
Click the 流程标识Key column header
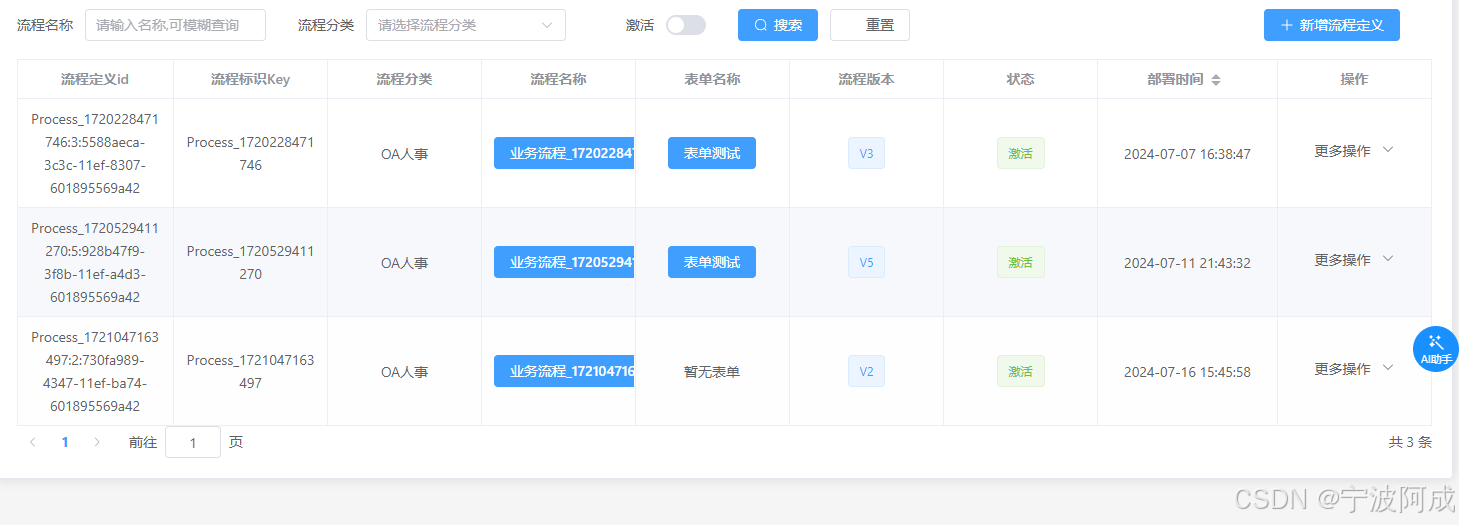pyautogui.click(x=250, y=79)
